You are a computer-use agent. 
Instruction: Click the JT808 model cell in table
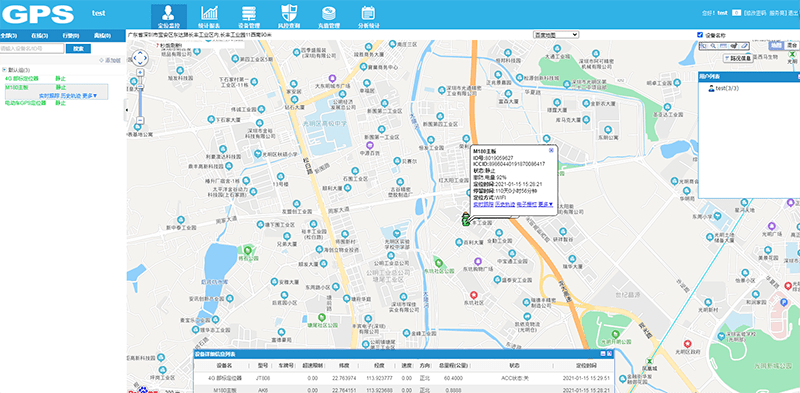tap(263, 378)
